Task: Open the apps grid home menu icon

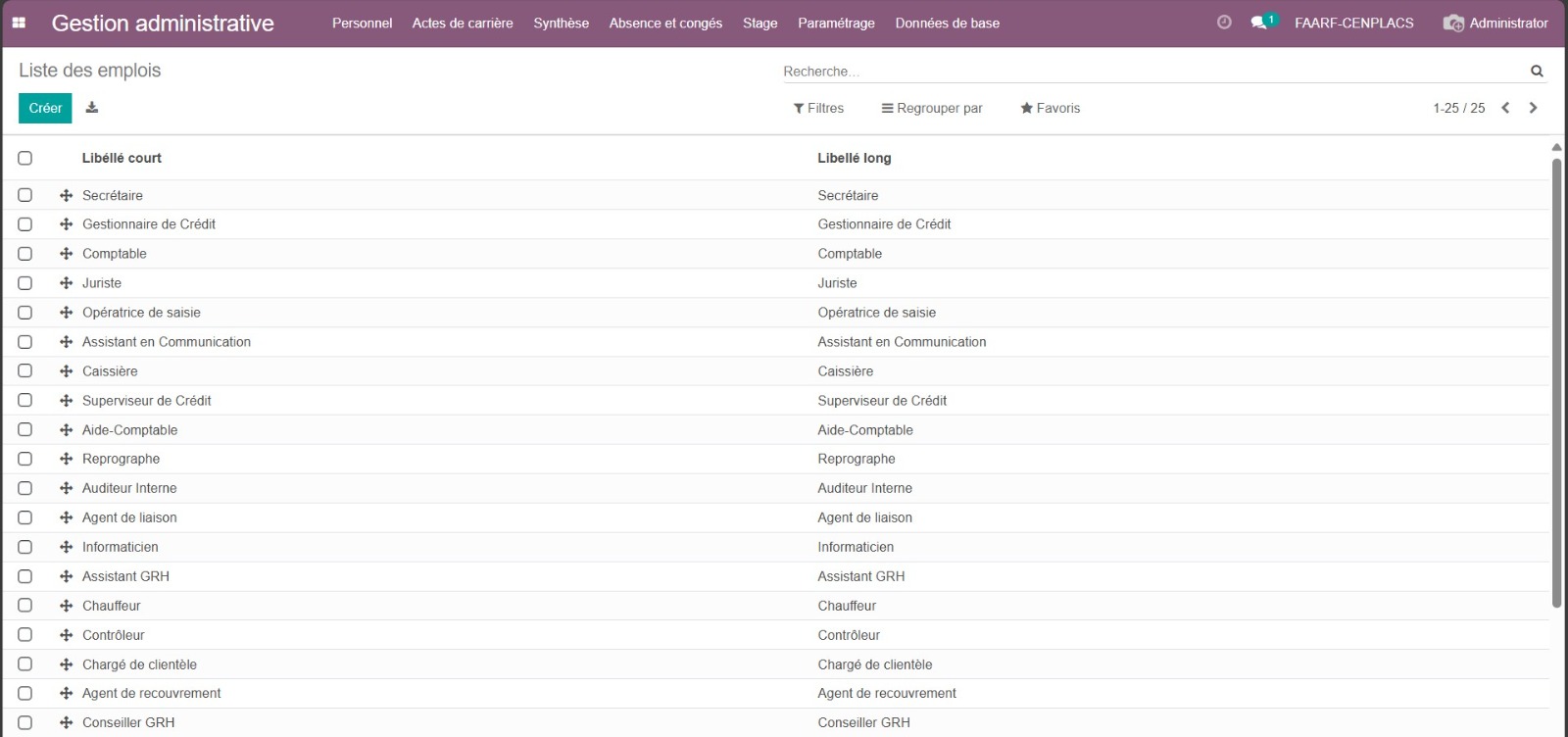Action: (19, 23)
